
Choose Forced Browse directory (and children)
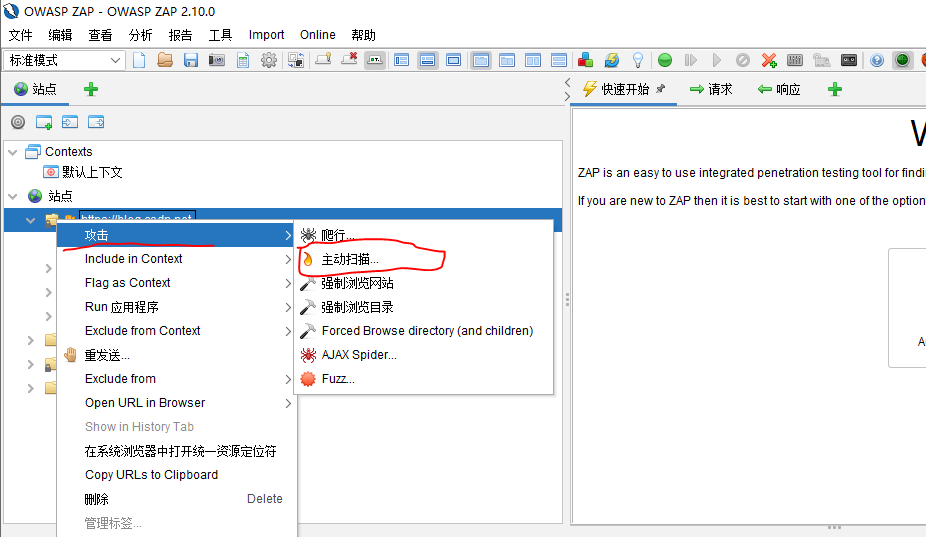click(424, 331)
